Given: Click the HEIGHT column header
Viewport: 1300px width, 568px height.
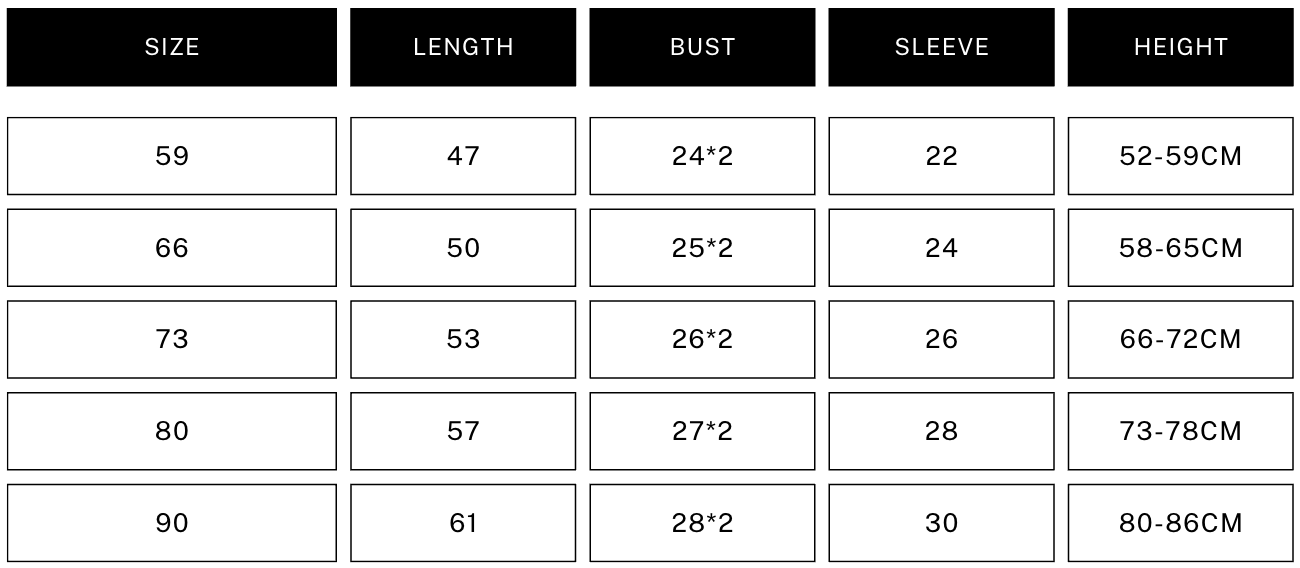Looking at the screenshot, I should pyautogui.click(x=1180, y=47).
